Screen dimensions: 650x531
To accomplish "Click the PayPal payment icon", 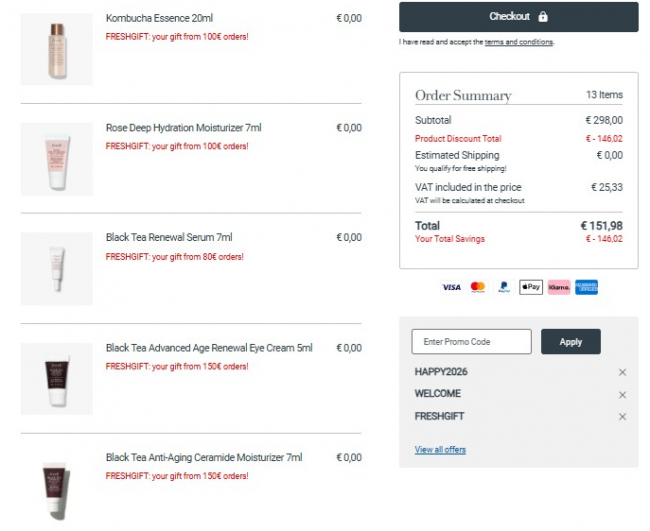I will pos(504,287).
